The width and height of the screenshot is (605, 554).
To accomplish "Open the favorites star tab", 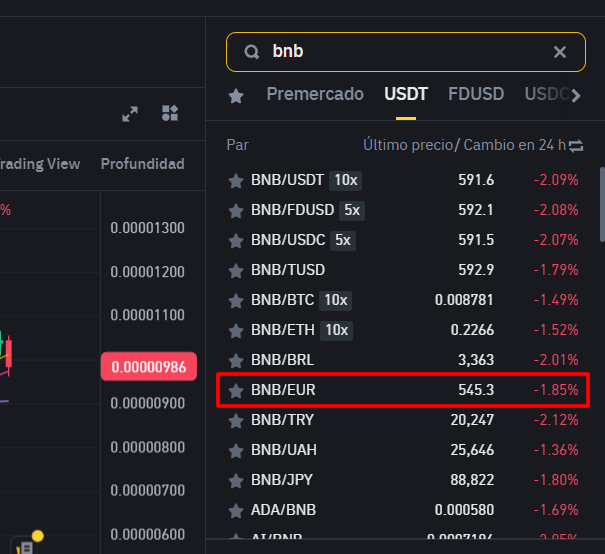I will [x=236, y=95].
